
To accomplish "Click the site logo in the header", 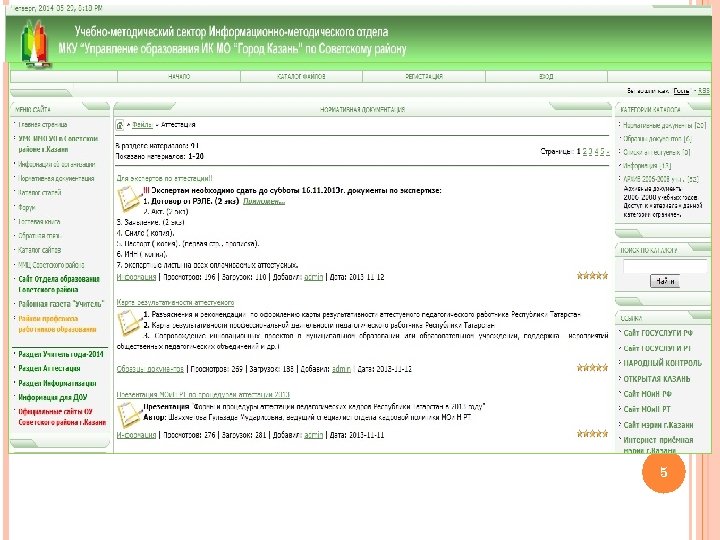I will click(34, 45).
